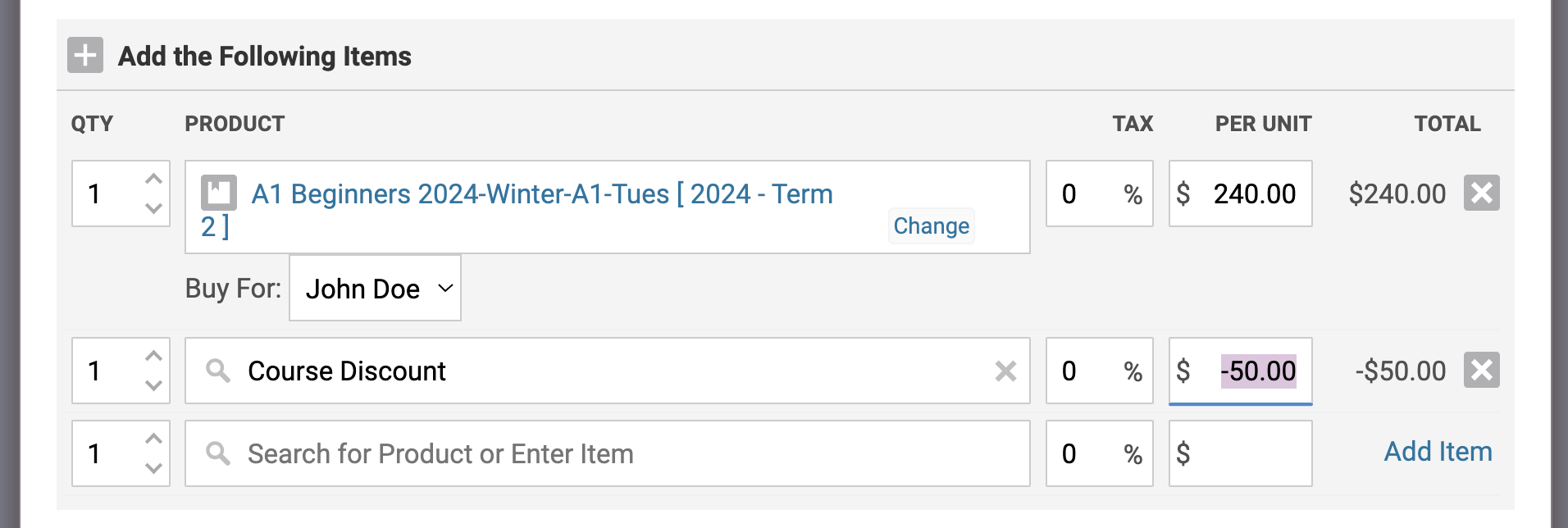Click the search icon in Course Discount field
The width and height of the screenshot is (1568, 528).
218,371
